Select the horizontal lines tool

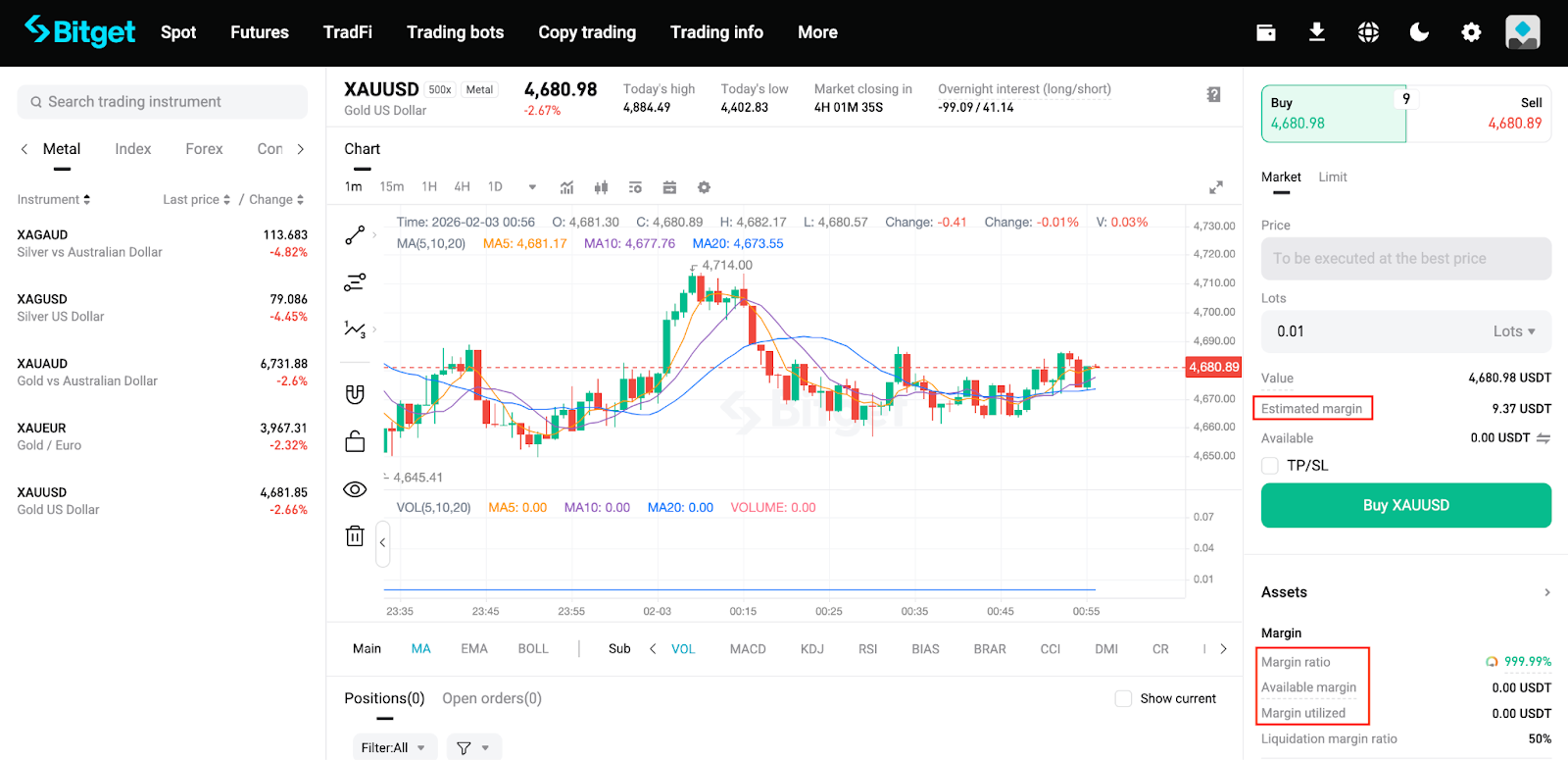(355, 282)
